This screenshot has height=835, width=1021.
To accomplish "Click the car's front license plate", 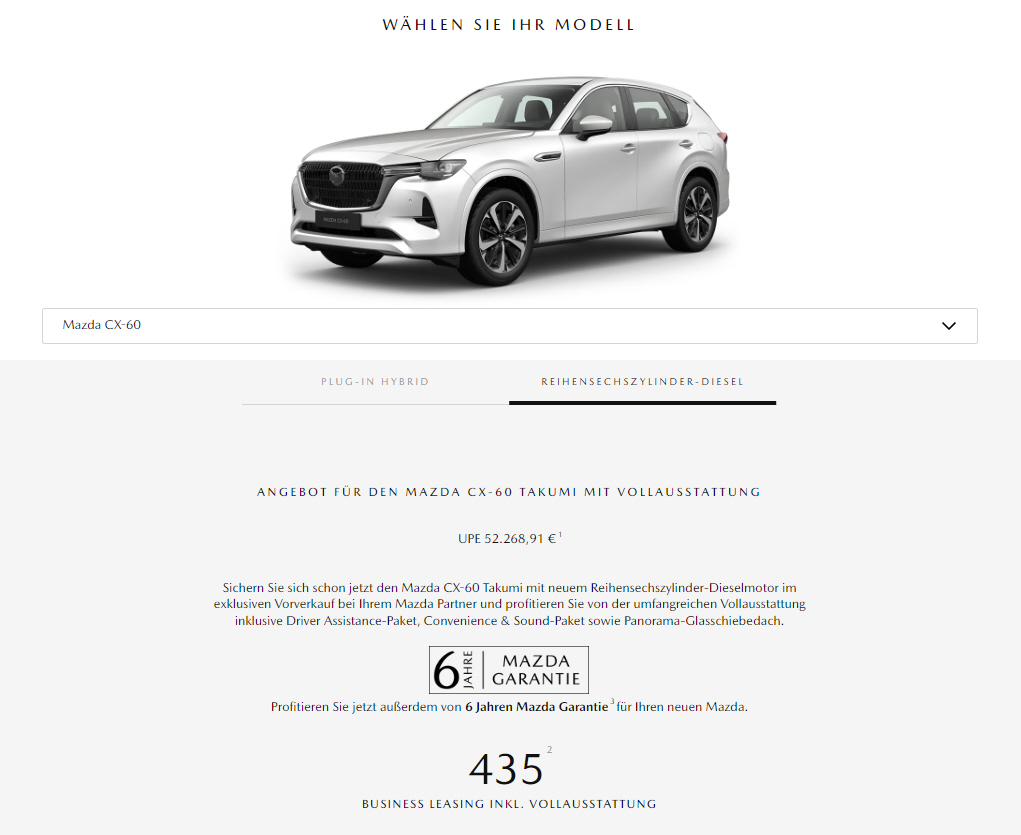I will point(338,220).
